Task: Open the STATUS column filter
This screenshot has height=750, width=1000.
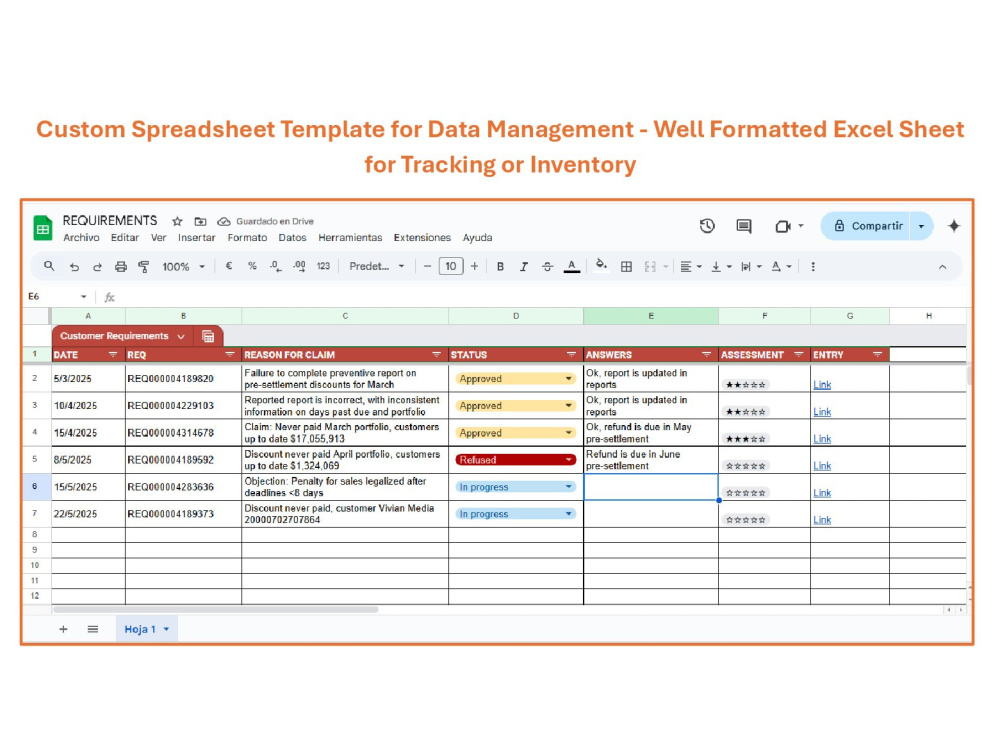Action: 571,355
